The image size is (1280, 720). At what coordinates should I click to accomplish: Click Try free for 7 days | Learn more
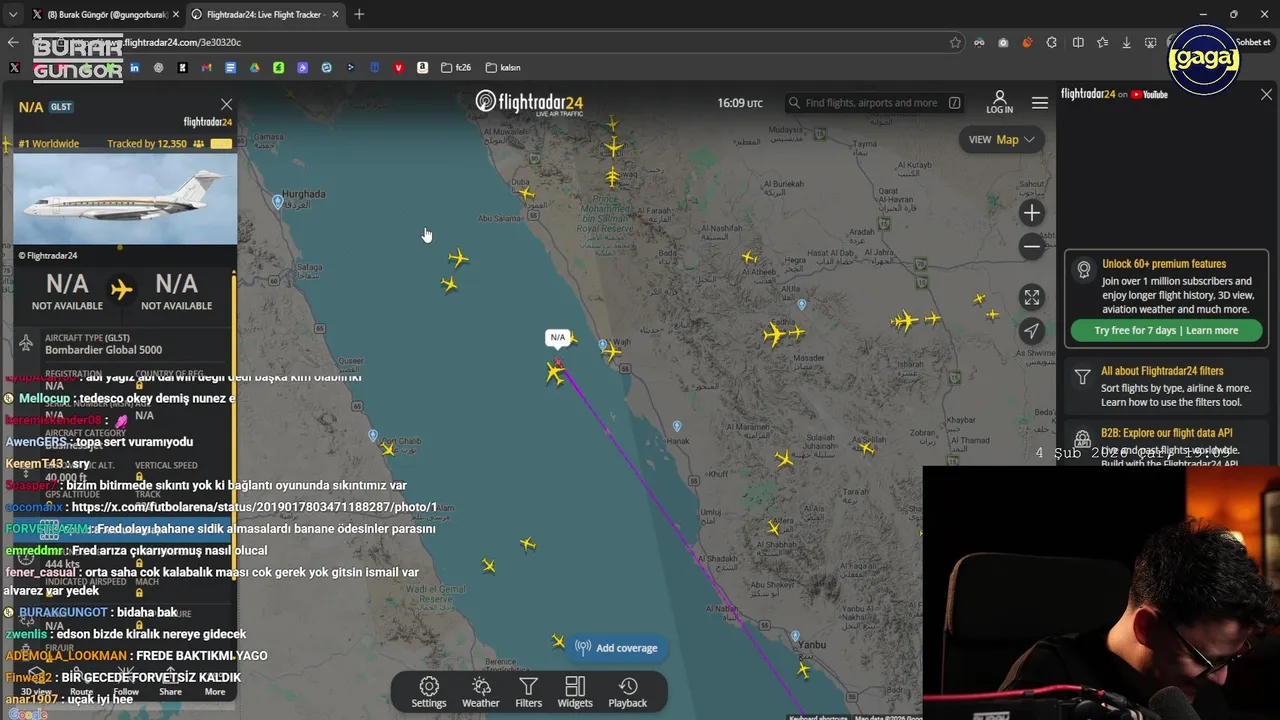click(x=1166, y=331)
